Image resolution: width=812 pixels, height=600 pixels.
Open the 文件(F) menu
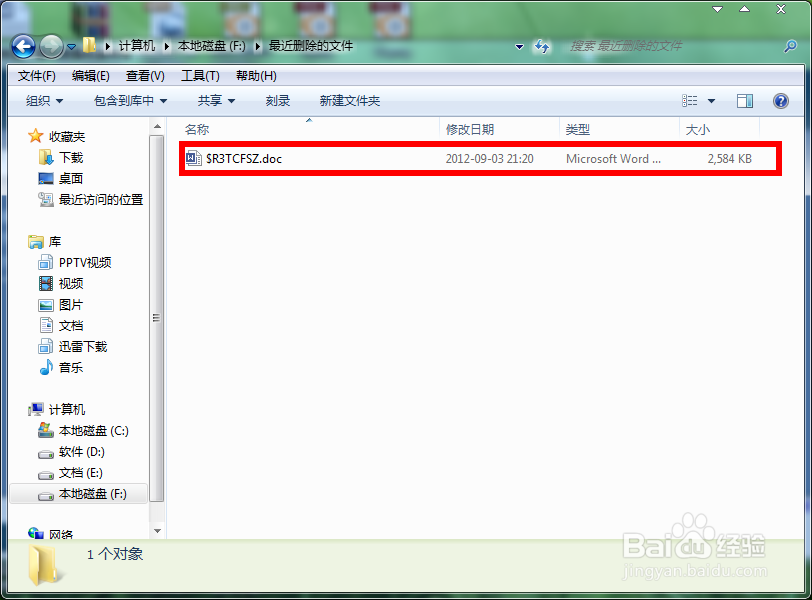point(37,76)
